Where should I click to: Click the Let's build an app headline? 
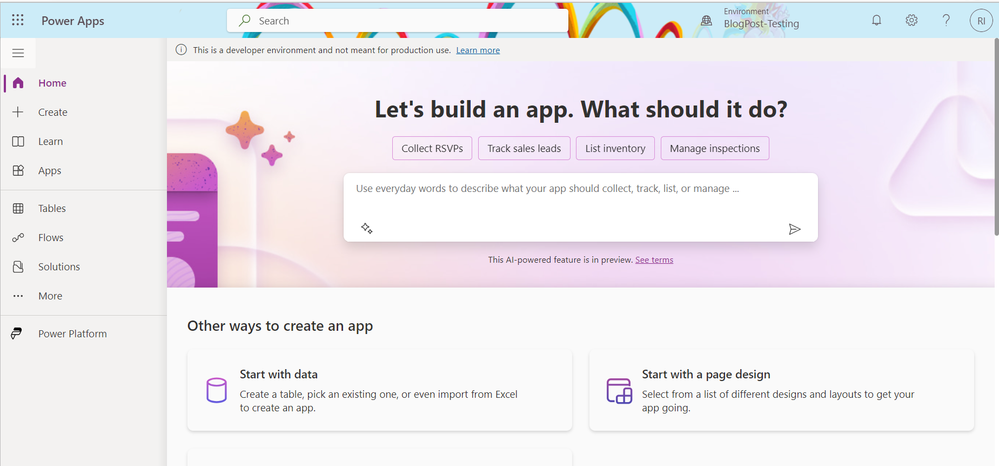[580, 110]
